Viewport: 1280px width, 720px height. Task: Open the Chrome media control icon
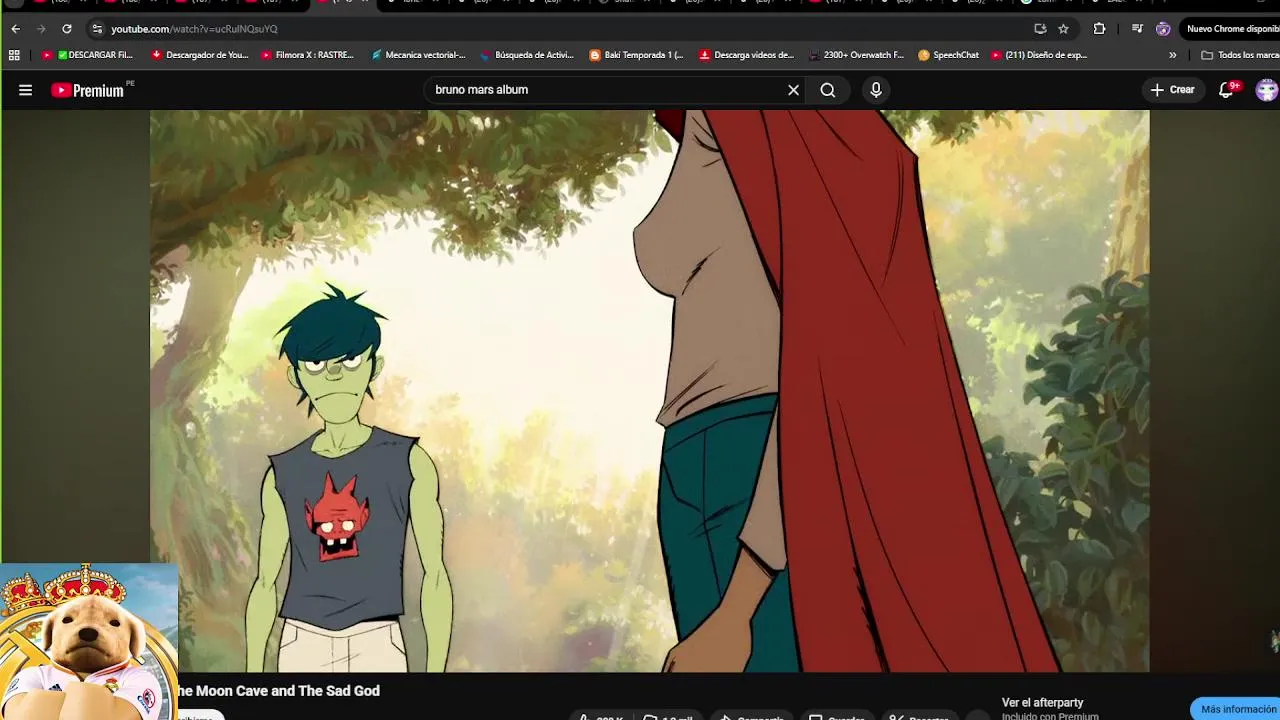(1137, 29)
